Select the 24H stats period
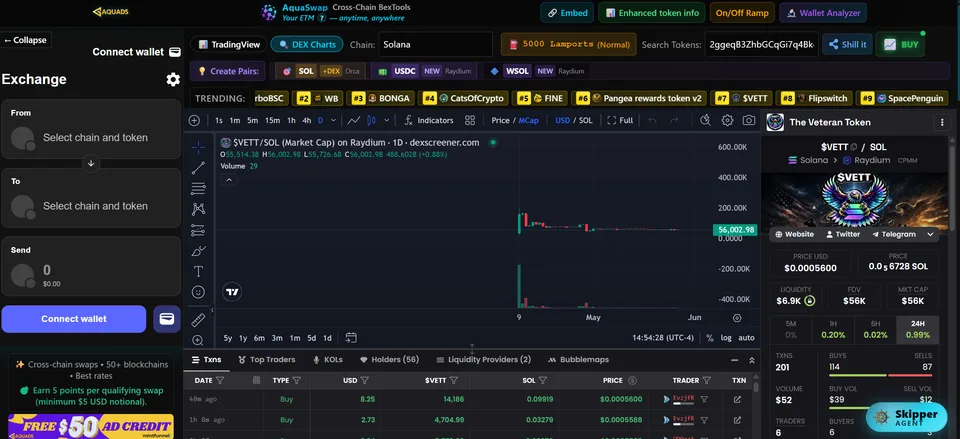This screenshot has height=439, width=960. [x=918, y=329]
